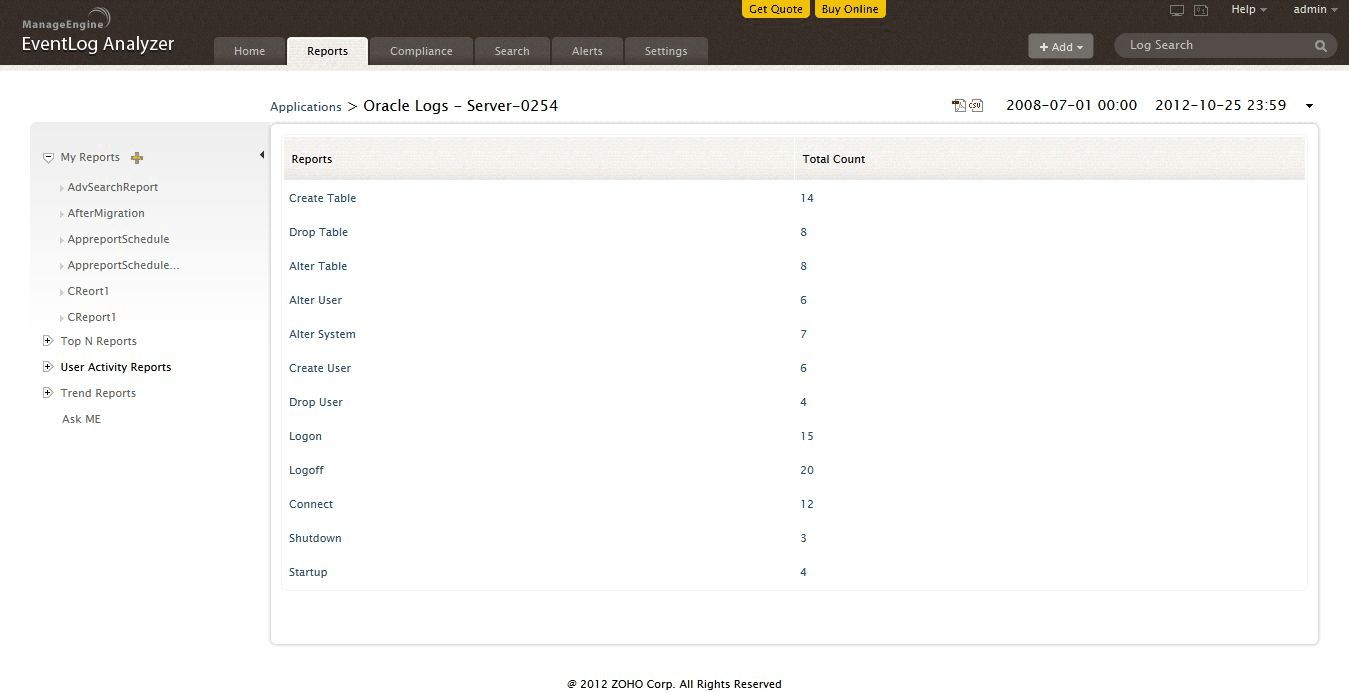
Task: Open the date range dropdown arrow
Action: [1309, 106]
